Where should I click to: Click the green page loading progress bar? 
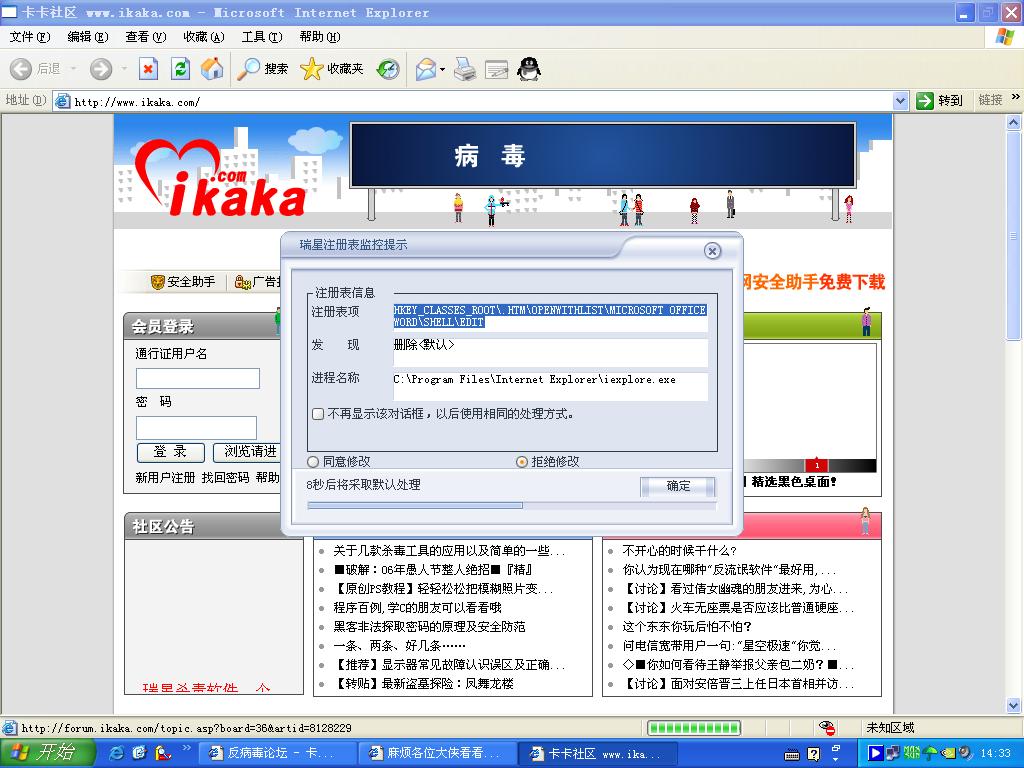[x=694, y=728]
